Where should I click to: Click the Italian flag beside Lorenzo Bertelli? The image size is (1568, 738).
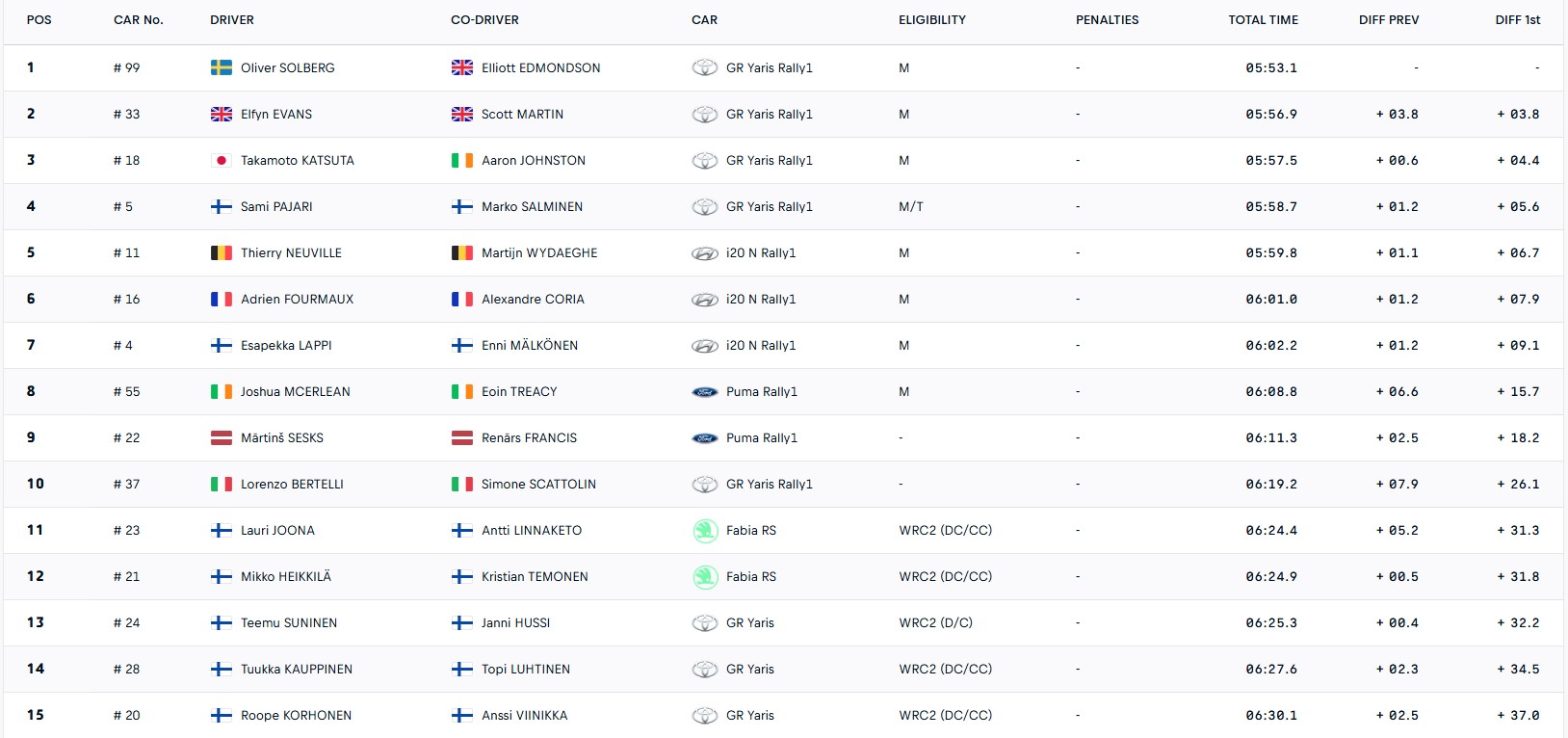pos(221,484)
